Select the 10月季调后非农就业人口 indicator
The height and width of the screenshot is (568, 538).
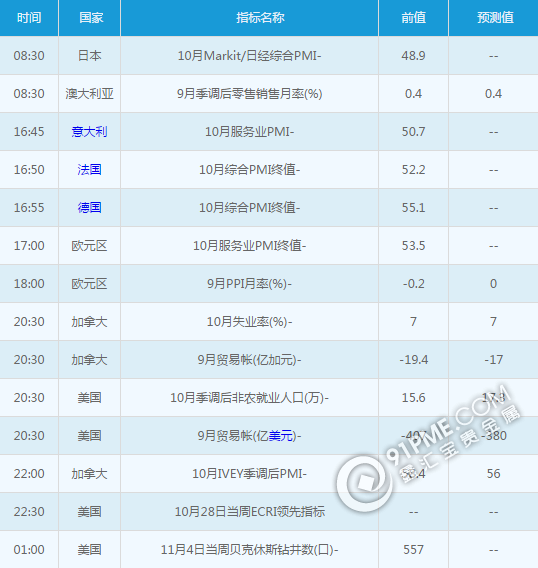coord(249,398)
